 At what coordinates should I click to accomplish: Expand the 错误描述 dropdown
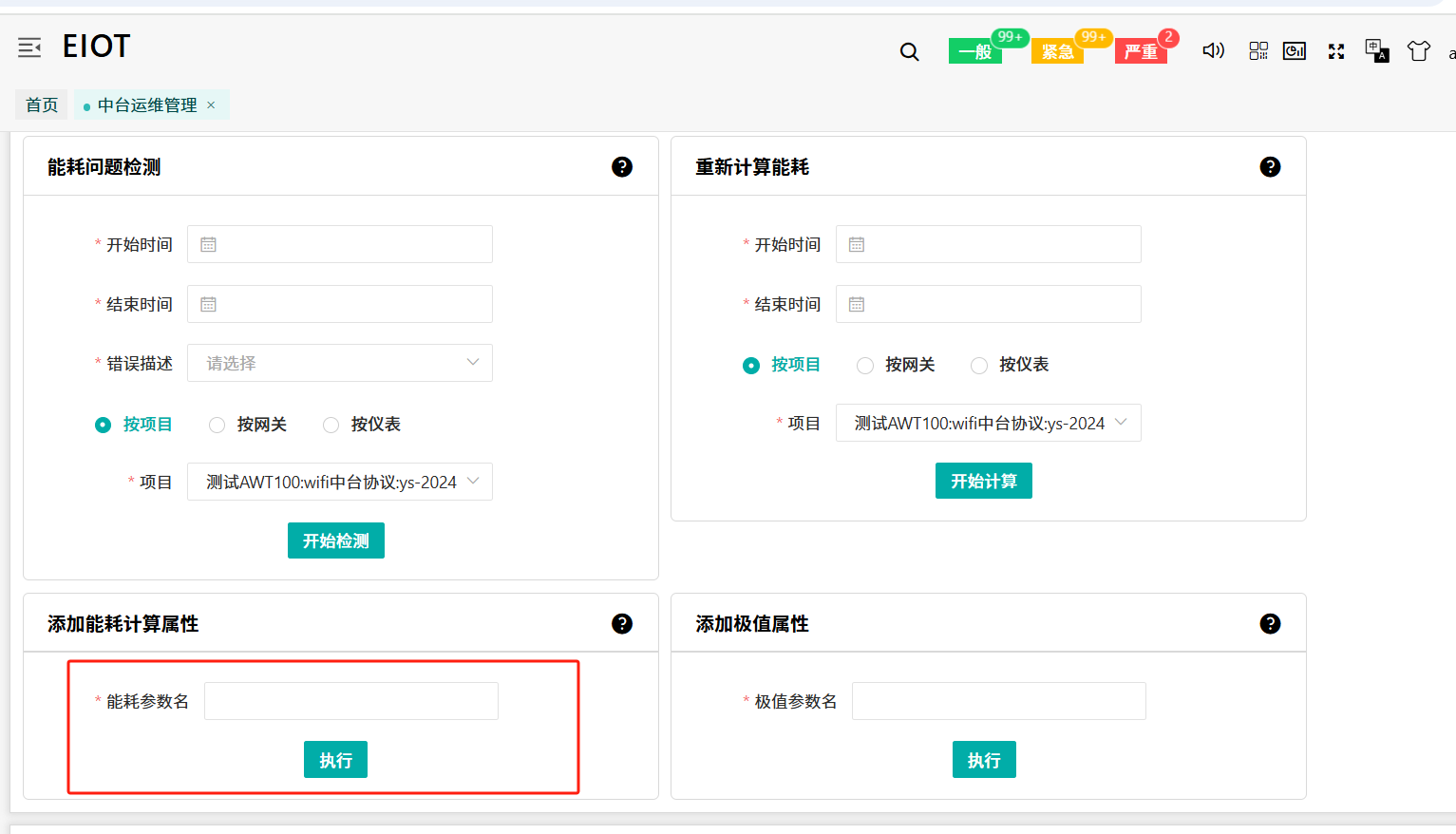pos(340,363)
